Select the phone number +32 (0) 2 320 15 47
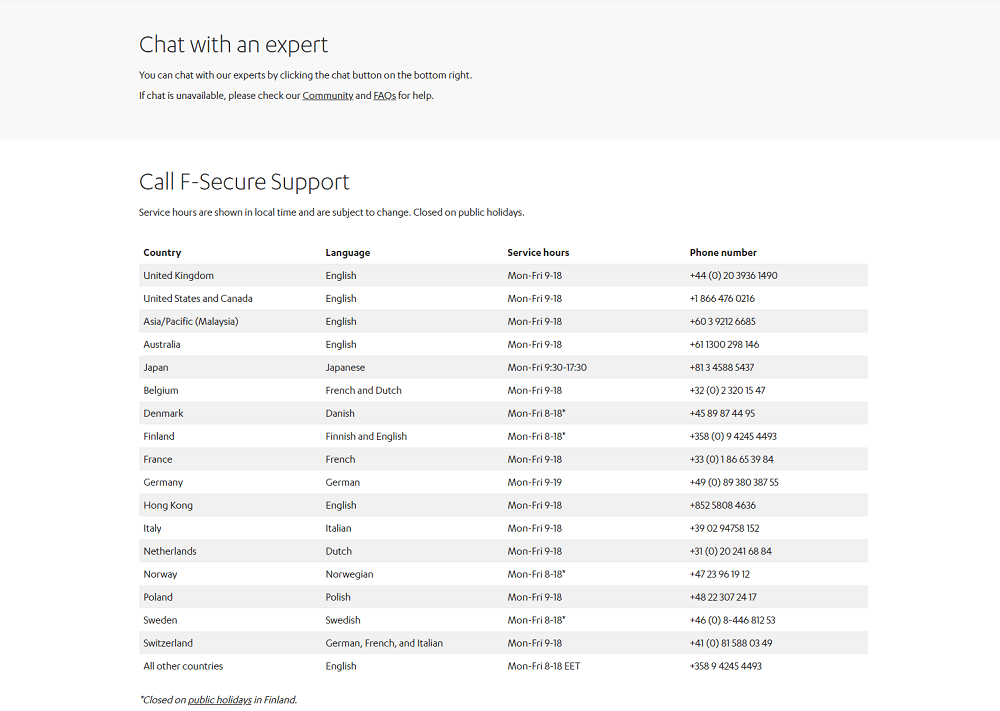 click(728, 390)
